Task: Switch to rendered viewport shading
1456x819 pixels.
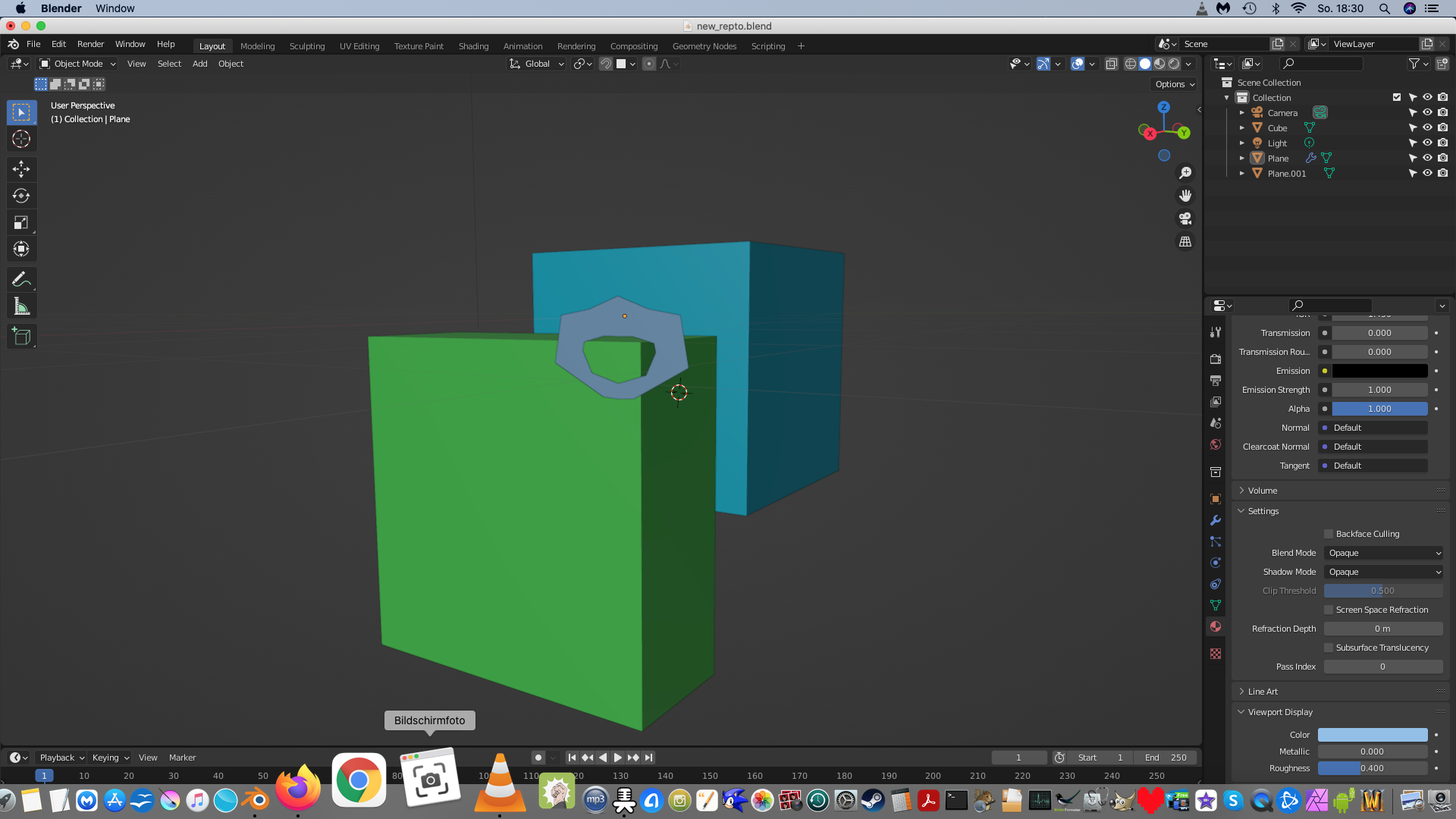Action: pyautogui.click(x=1174, y=64)
